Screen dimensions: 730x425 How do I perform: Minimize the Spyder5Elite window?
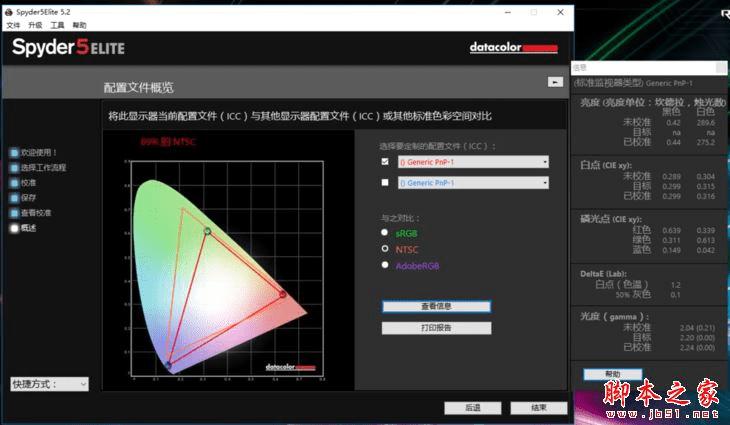508,13
